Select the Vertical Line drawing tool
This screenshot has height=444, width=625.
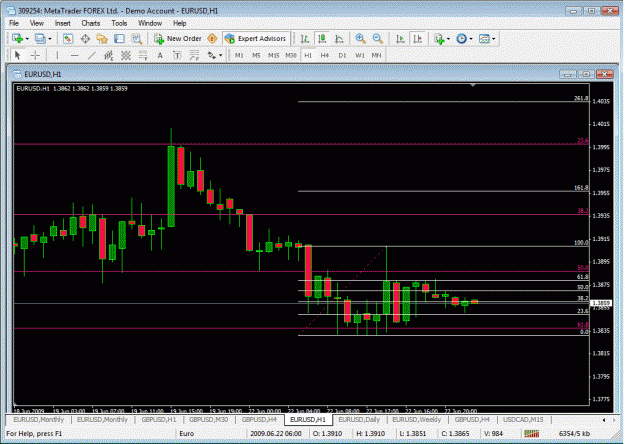(x=57, y=55)
